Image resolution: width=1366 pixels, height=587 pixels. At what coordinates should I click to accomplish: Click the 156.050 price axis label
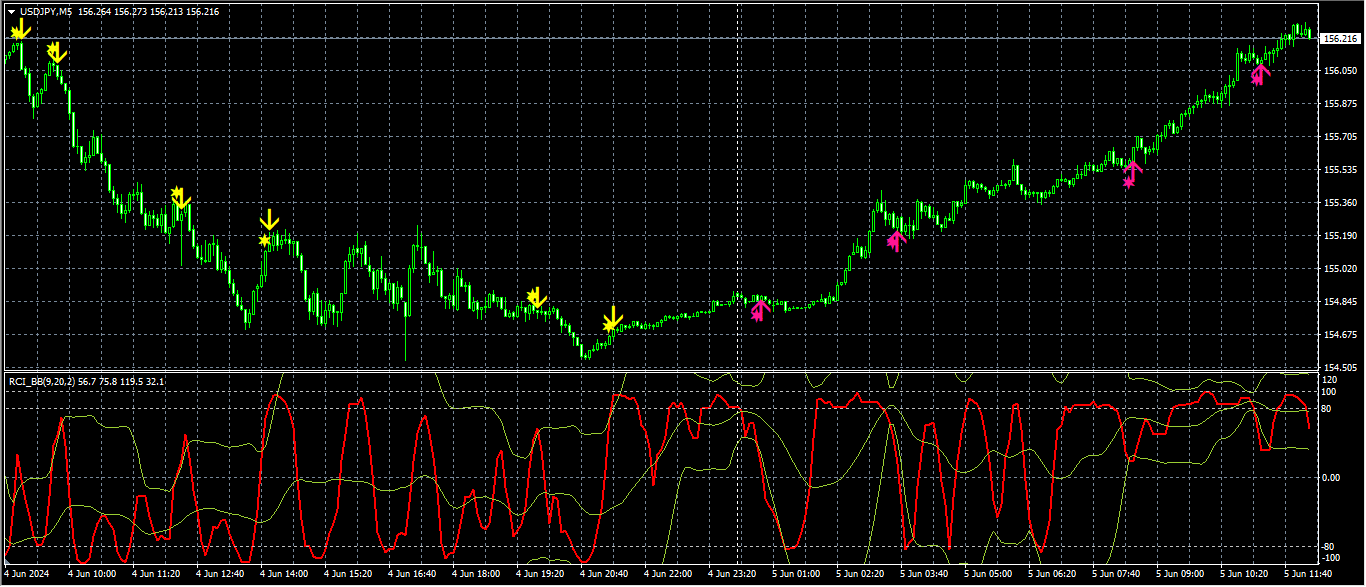1339,71
